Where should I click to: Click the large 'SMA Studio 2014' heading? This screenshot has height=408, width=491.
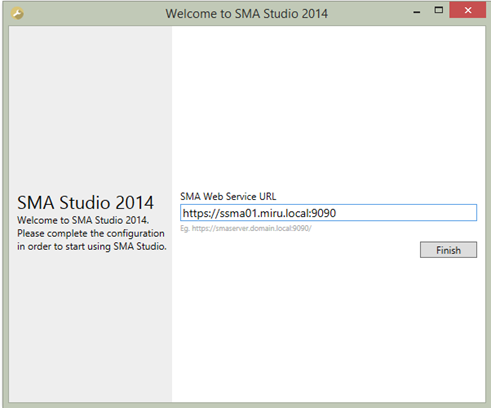[85, 203]
